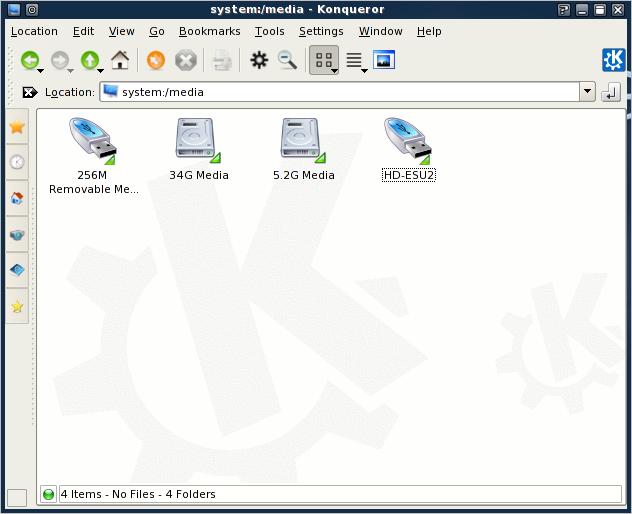Open the Settings menu
632x514 pixels.
pyautogui.click(x=321, y=31)
